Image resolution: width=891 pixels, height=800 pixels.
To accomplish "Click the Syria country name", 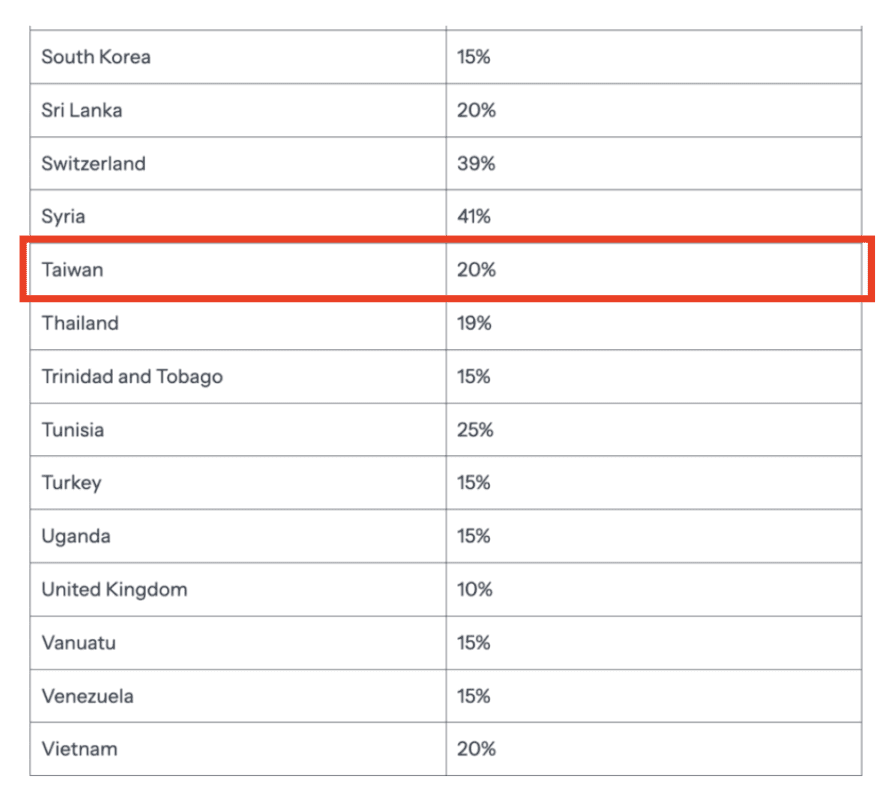I will 63,216.
